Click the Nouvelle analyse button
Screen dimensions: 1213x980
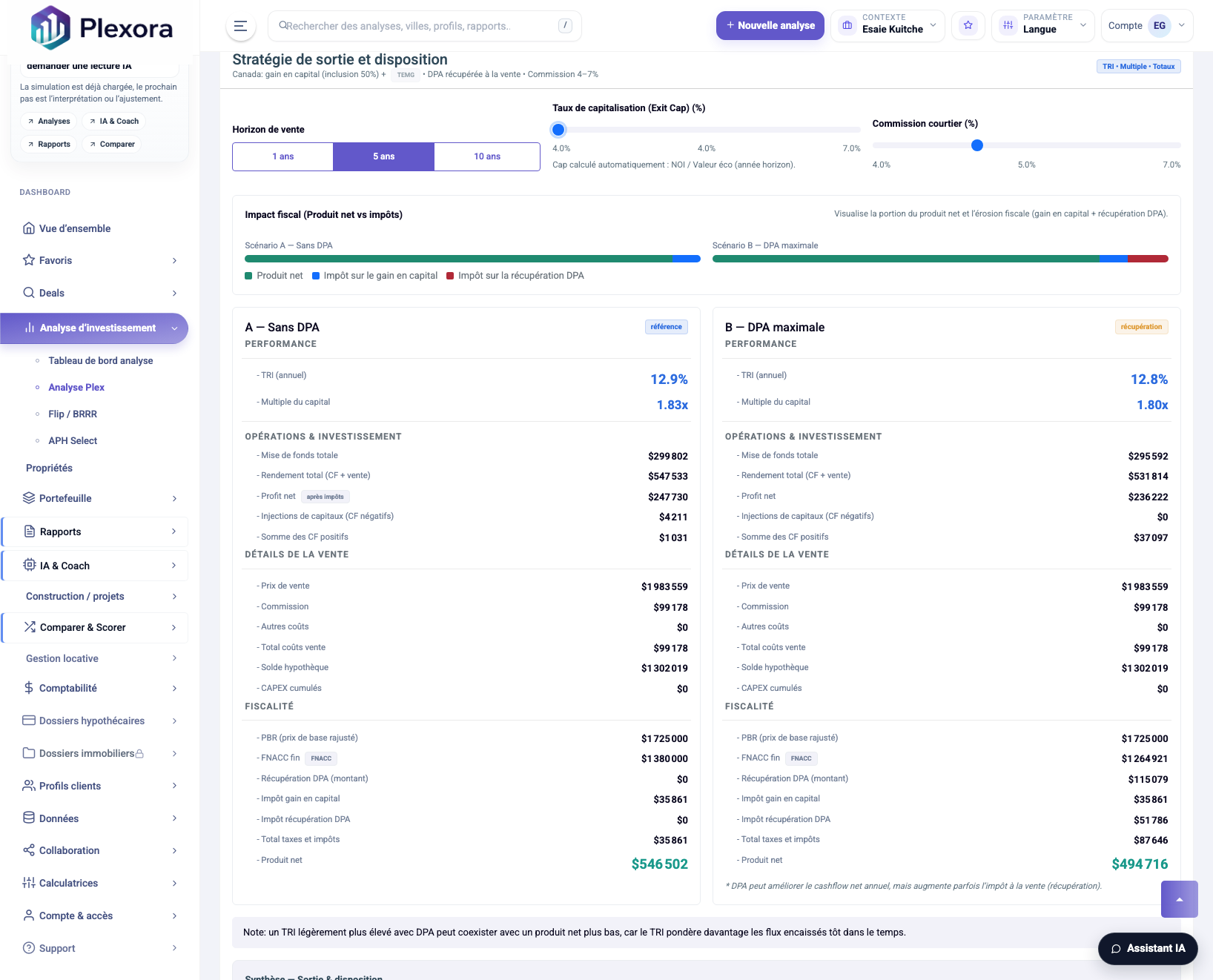coord(770,26)
